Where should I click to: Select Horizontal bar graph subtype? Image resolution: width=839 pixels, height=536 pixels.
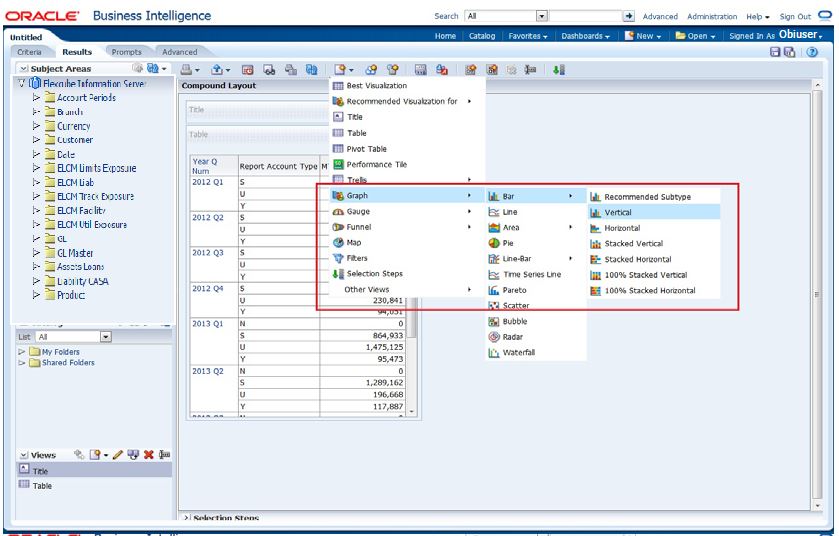tap(654, 228)
